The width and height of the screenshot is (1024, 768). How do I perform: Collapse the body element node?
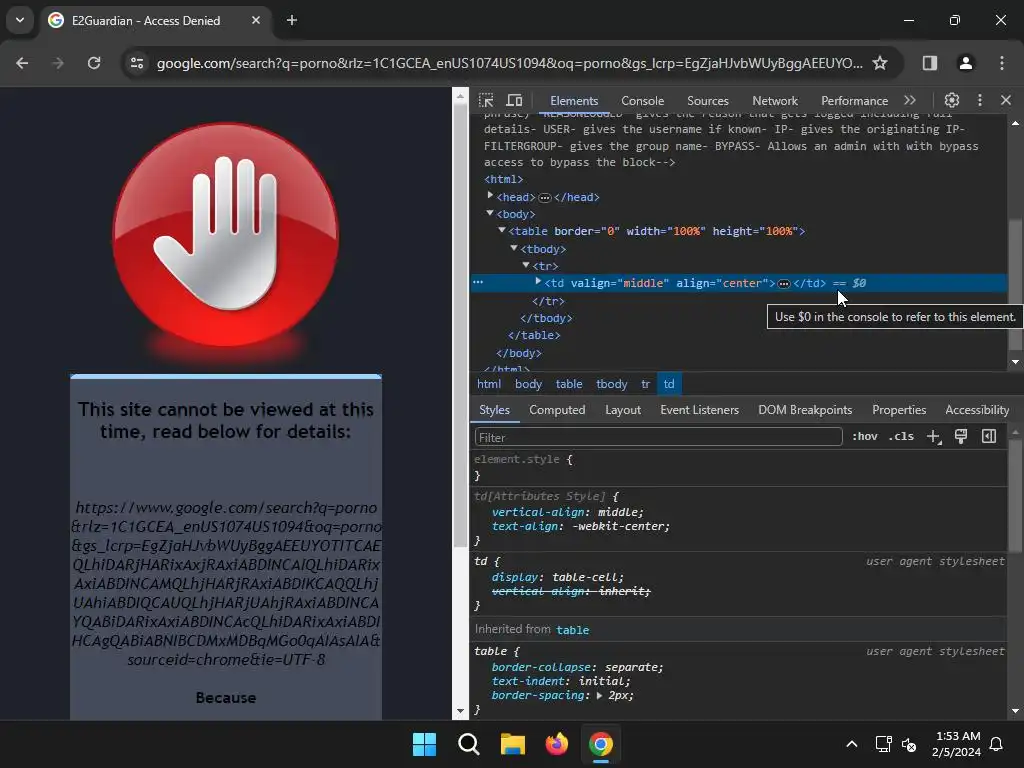click(490, 213)
